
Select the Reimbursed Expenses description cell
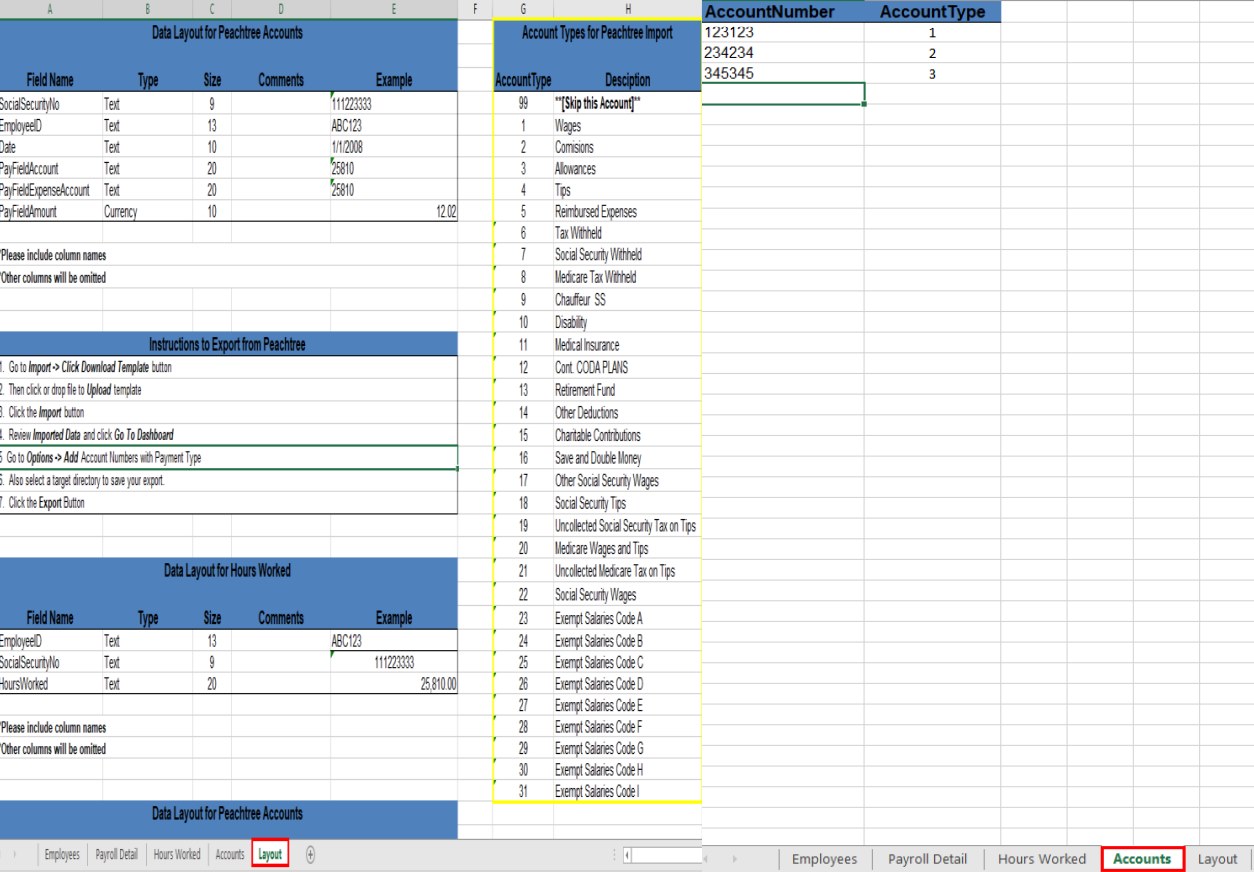(x=627, y=212)
